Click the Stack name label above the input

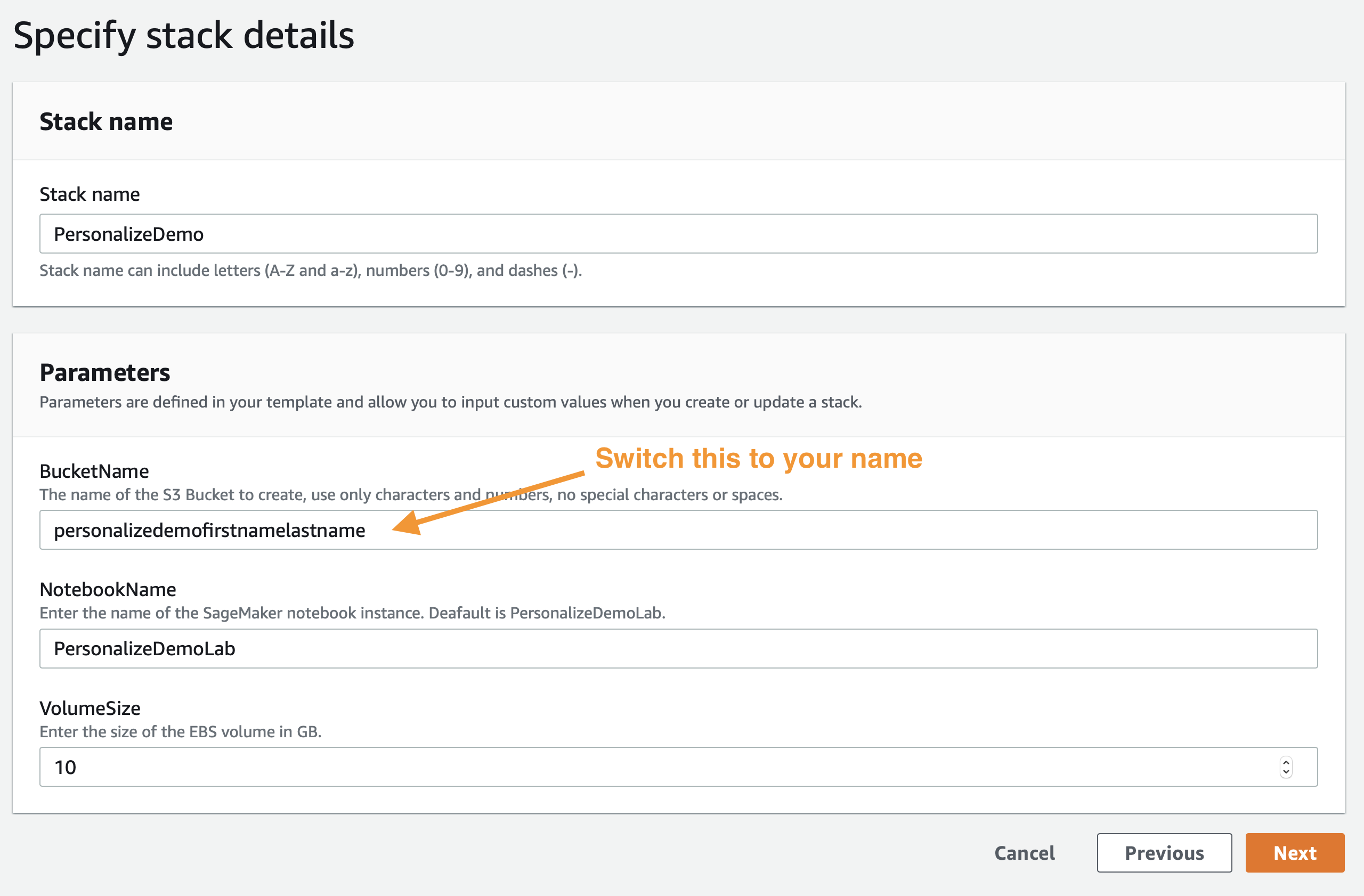(x=90, y=194)
